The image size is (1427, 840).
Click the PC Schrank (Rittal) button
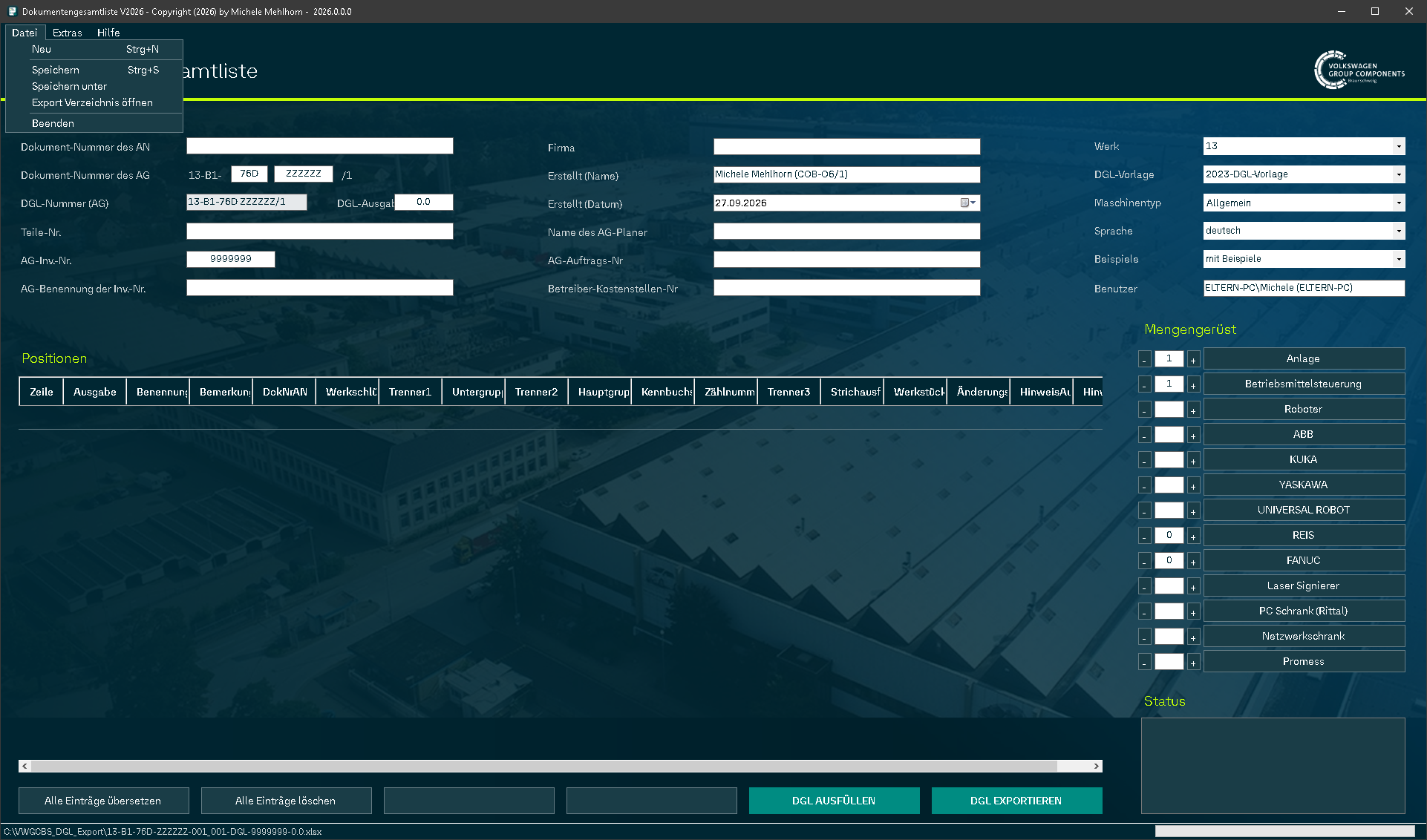[1304, 611]
